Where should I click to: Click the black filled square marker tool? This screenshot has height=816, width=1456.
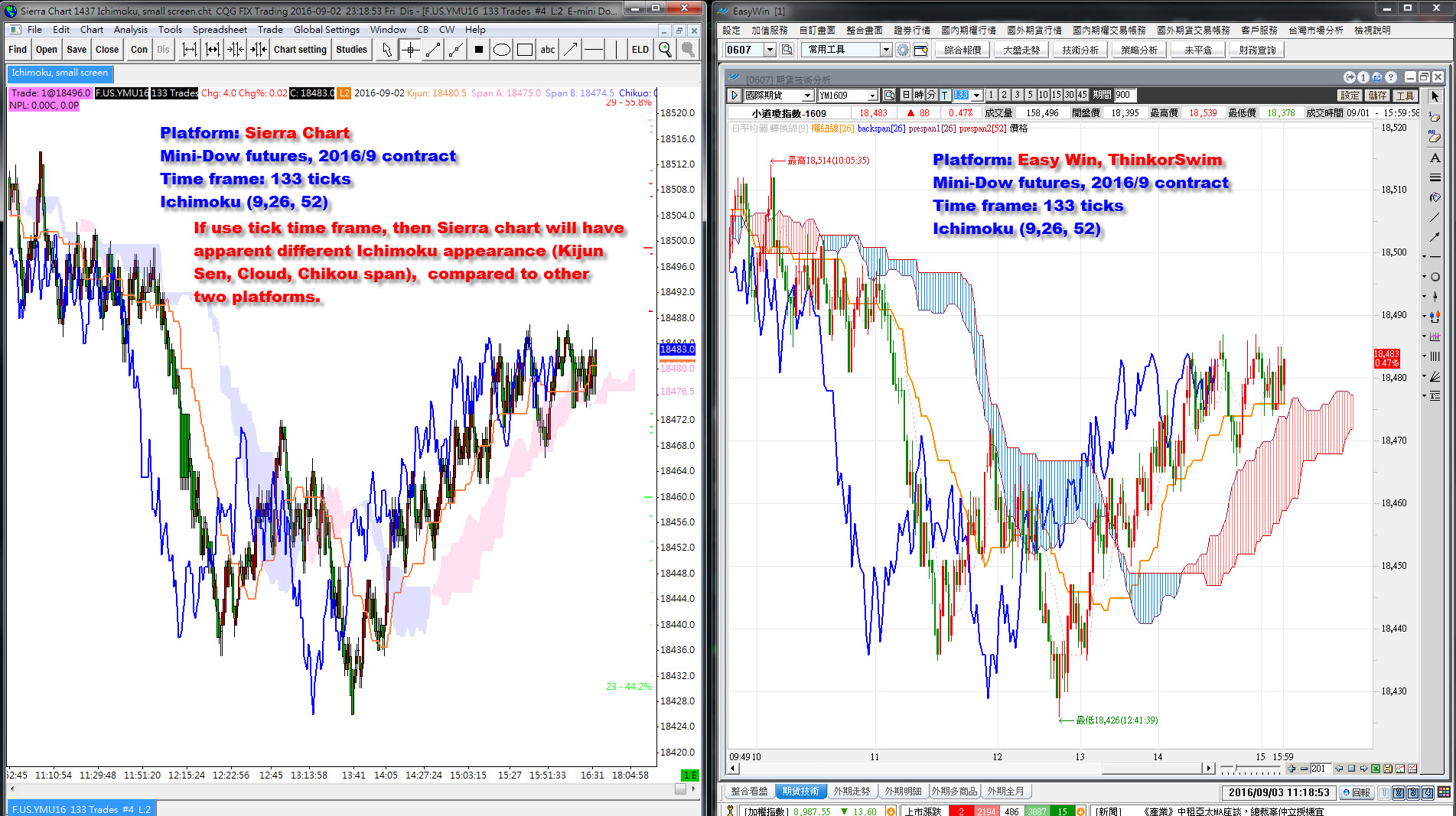(x=479, y=50)
